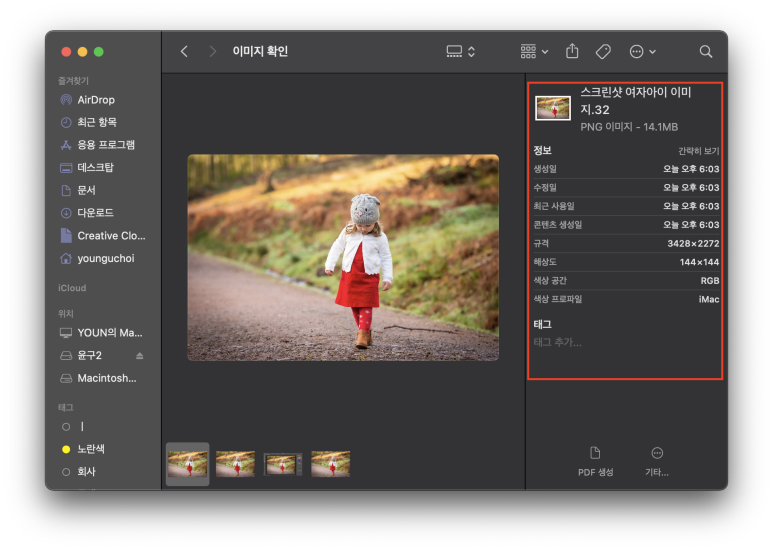Close the Finder window with the red button

tap(66, 52)
